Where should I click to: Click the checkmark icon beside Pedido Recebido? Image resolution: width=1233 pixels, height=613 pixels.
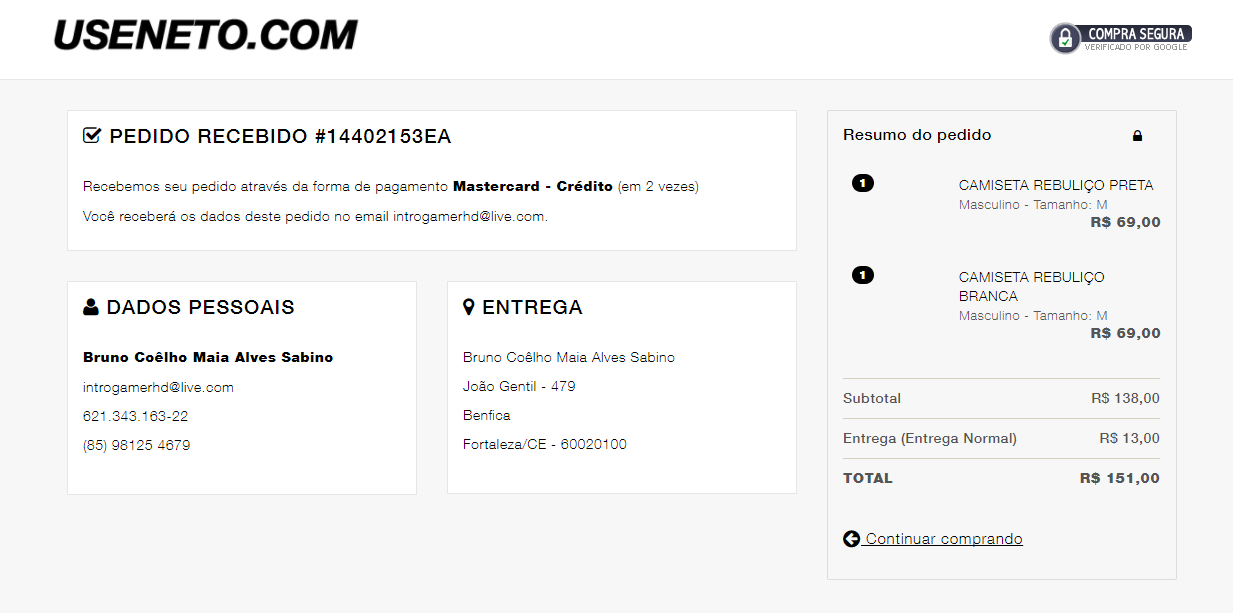92,136
